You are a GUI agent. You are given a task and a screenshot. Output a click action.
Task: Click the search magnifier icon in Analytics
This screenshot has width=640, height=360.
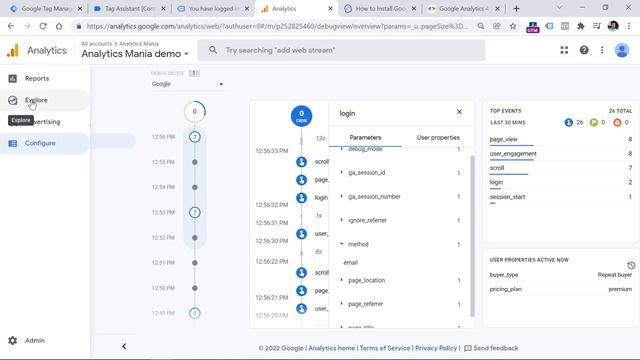[x=213, y=50]
